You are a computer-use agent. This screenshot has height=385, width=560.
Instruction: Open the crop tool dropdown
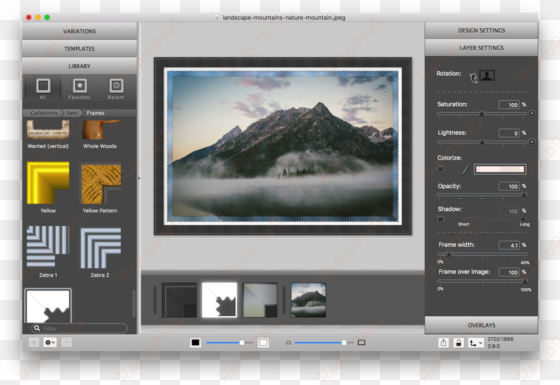[x=476, y=343]
